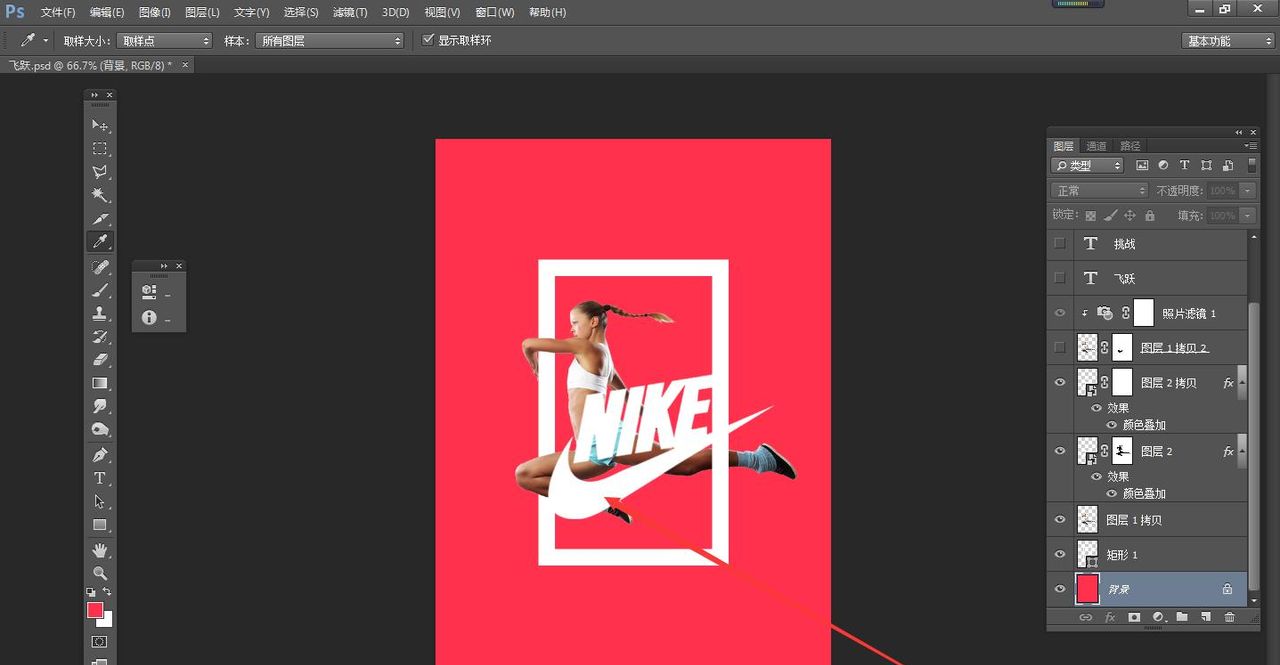
Task: Open the 取样点 sample size dropdown
Action: click(164, 41)
